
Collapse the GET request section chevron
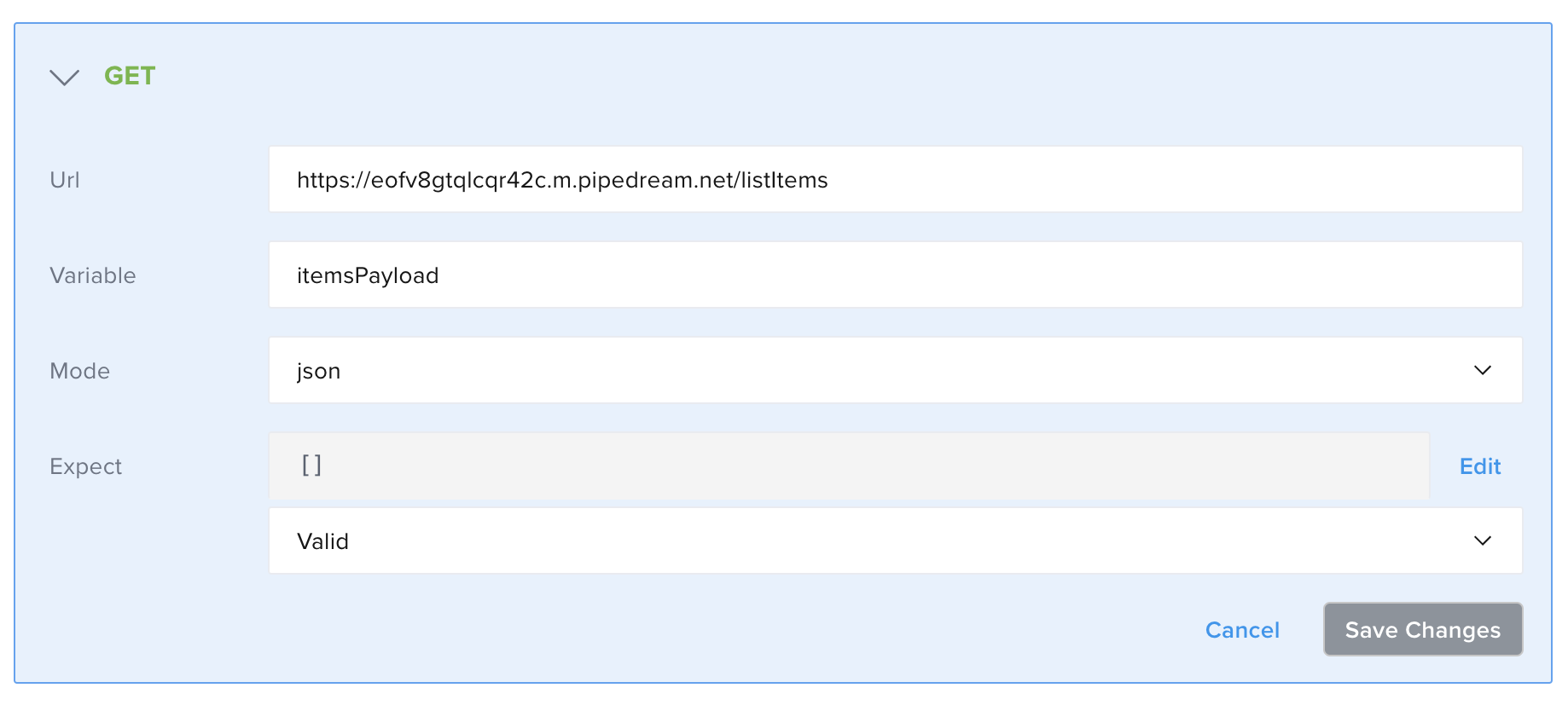(x=65, y=78)
